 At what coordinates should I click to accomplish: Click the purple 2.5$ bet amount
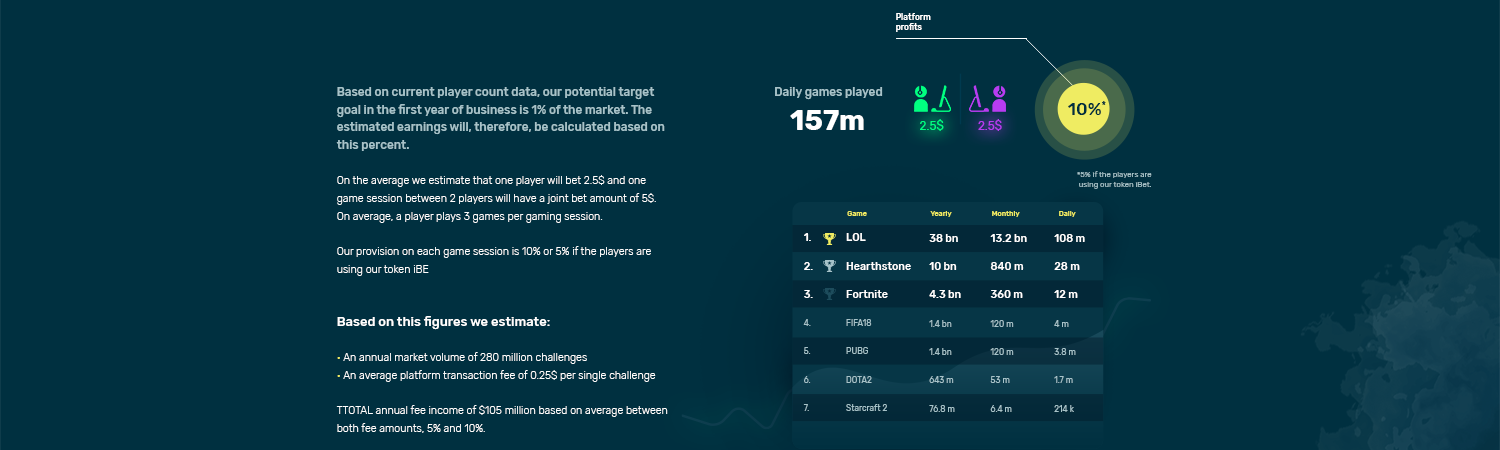tap(989, 126)
